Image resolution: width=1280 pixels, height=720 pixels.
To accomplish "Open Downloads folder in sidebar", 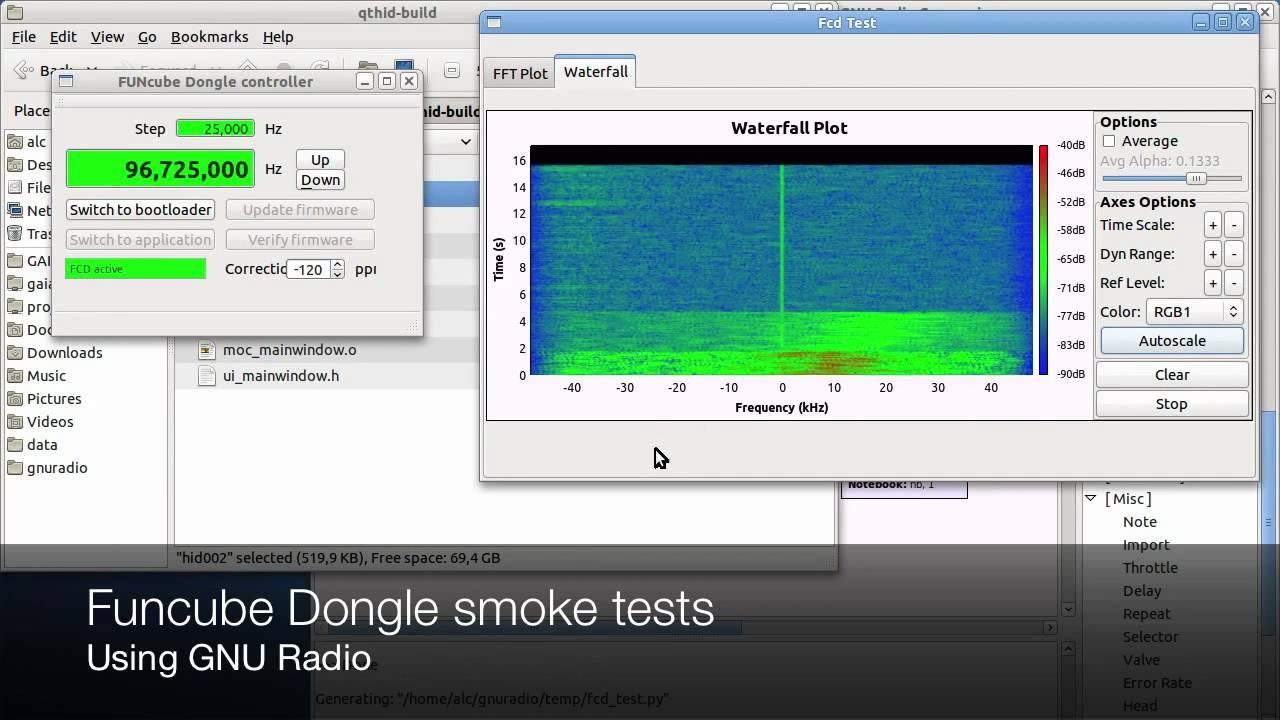I will (x=64, y=353).
